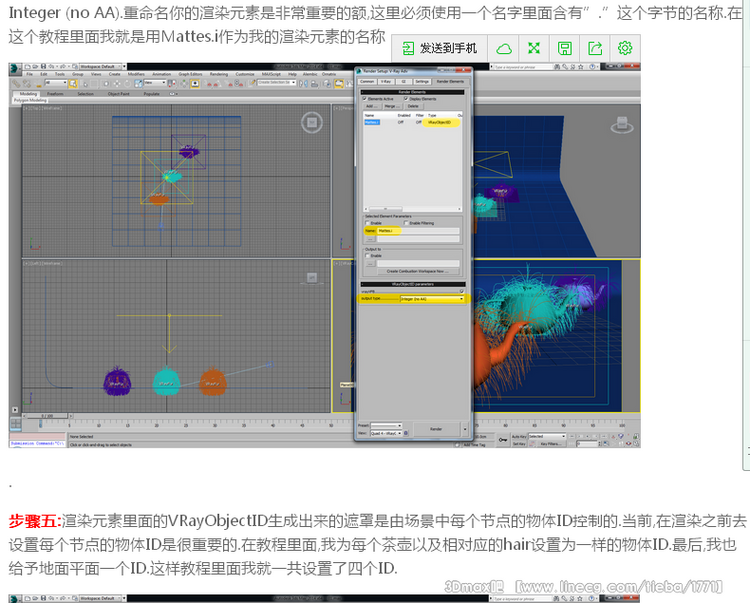Open the selection filter All dropdown
Image resolution: width=750 pixels, height=603 pixels.
pos(55,83)
